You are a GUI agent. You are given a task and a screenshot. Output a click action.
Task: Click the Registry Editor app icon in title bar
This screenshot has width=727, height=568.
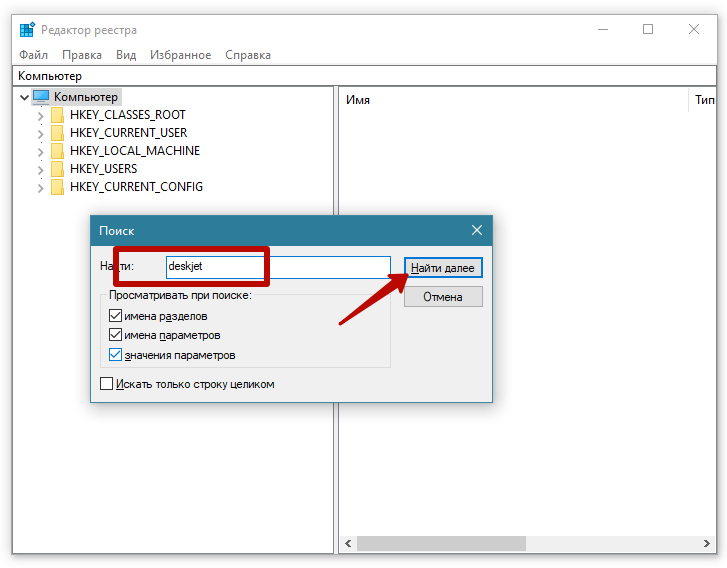(x=27, y=30)
